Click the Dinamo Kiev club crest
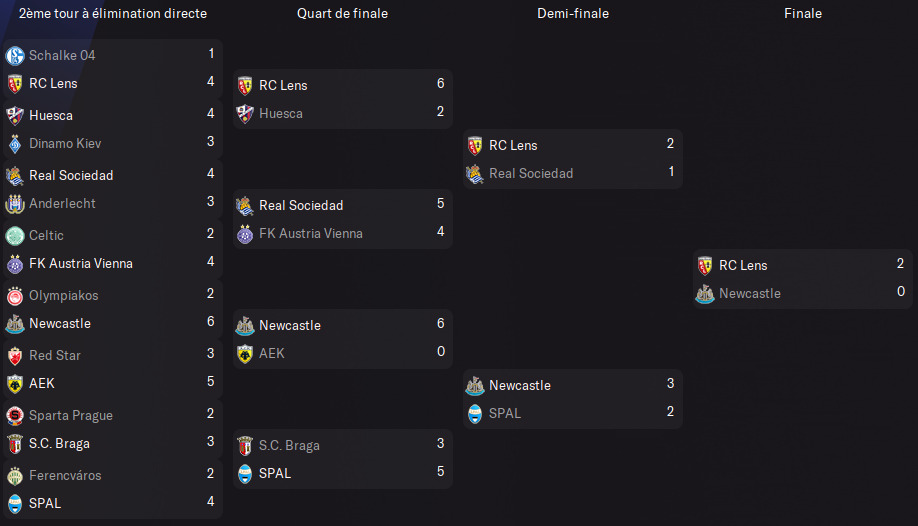Viewport: 918px width, 526px height. (x=15, y=144)
